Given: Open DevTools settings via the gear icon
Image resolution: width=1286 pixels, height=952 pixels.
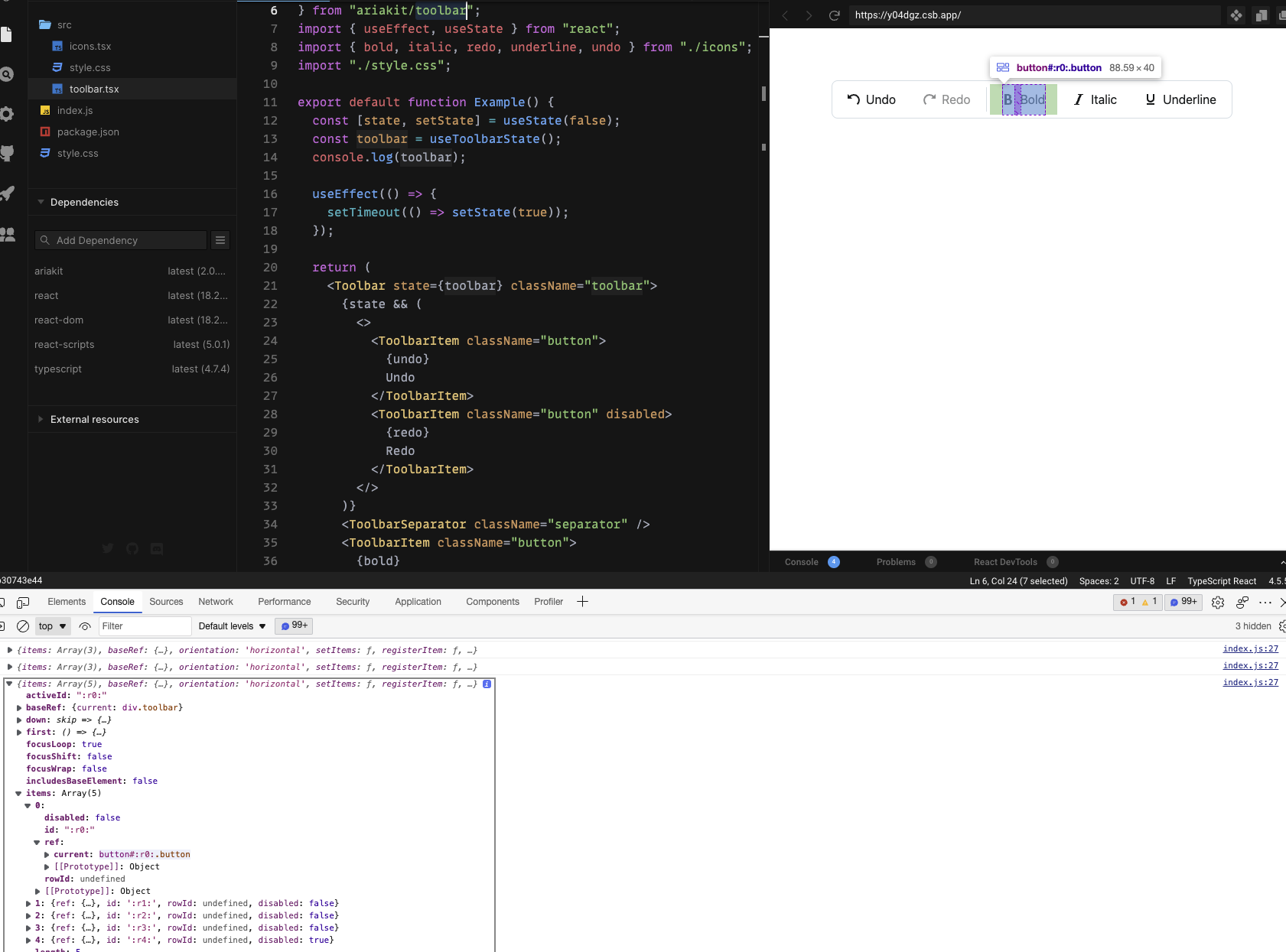Looking at the screenshot, I should pyautogui.click(x=1218, y=602).
